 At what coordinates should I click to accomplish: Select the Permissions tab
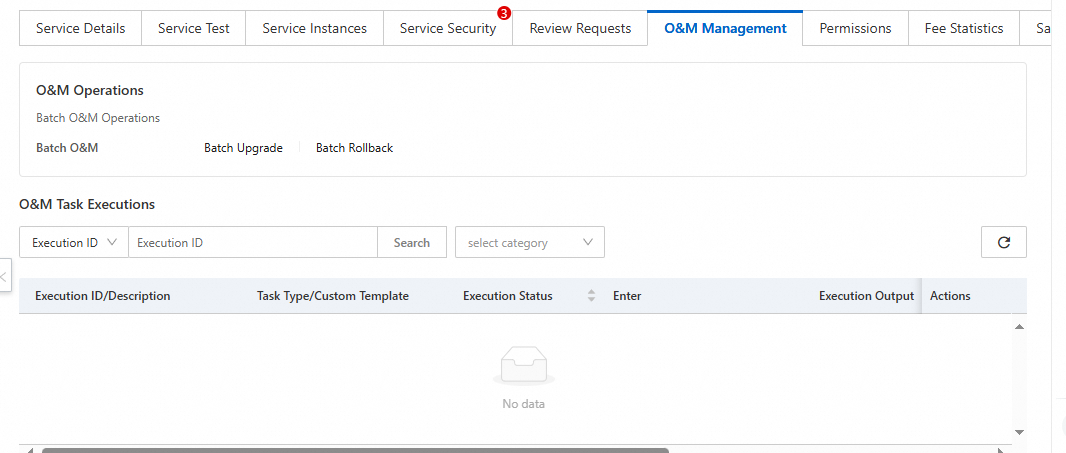(855, 28)
